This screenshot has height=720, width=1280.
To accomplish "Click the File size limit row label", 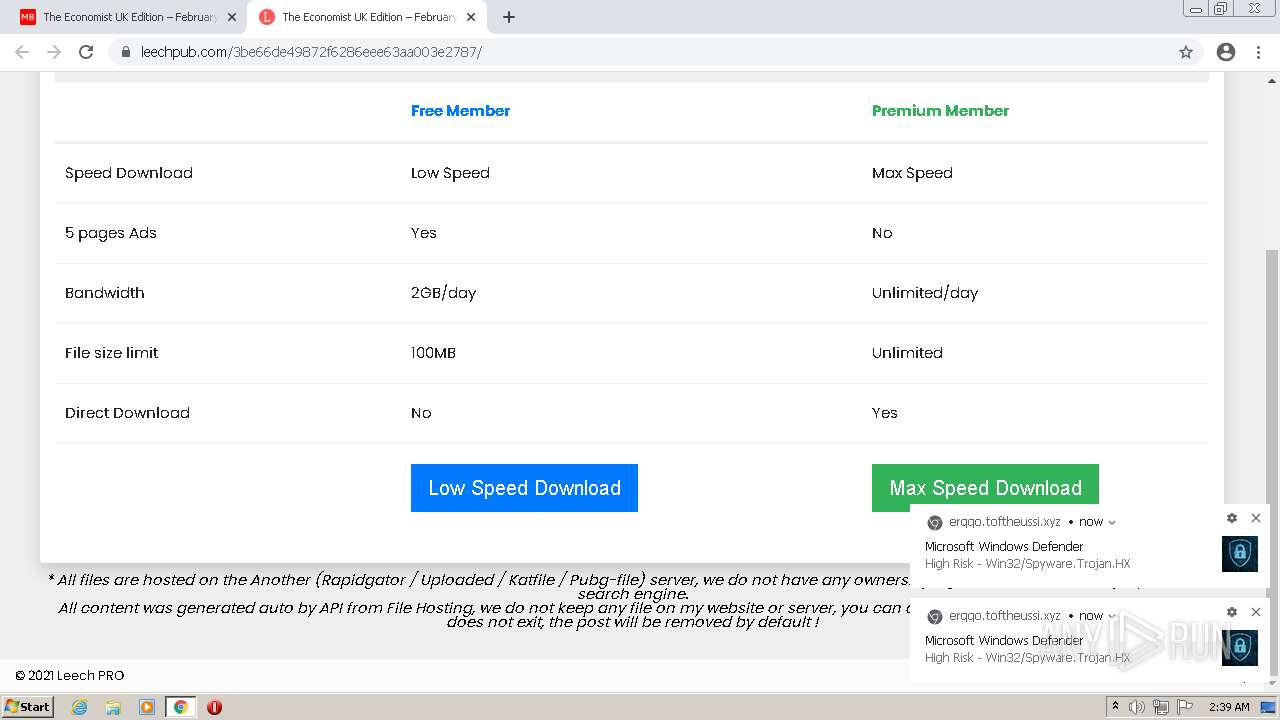I will (x=111, y=353).
